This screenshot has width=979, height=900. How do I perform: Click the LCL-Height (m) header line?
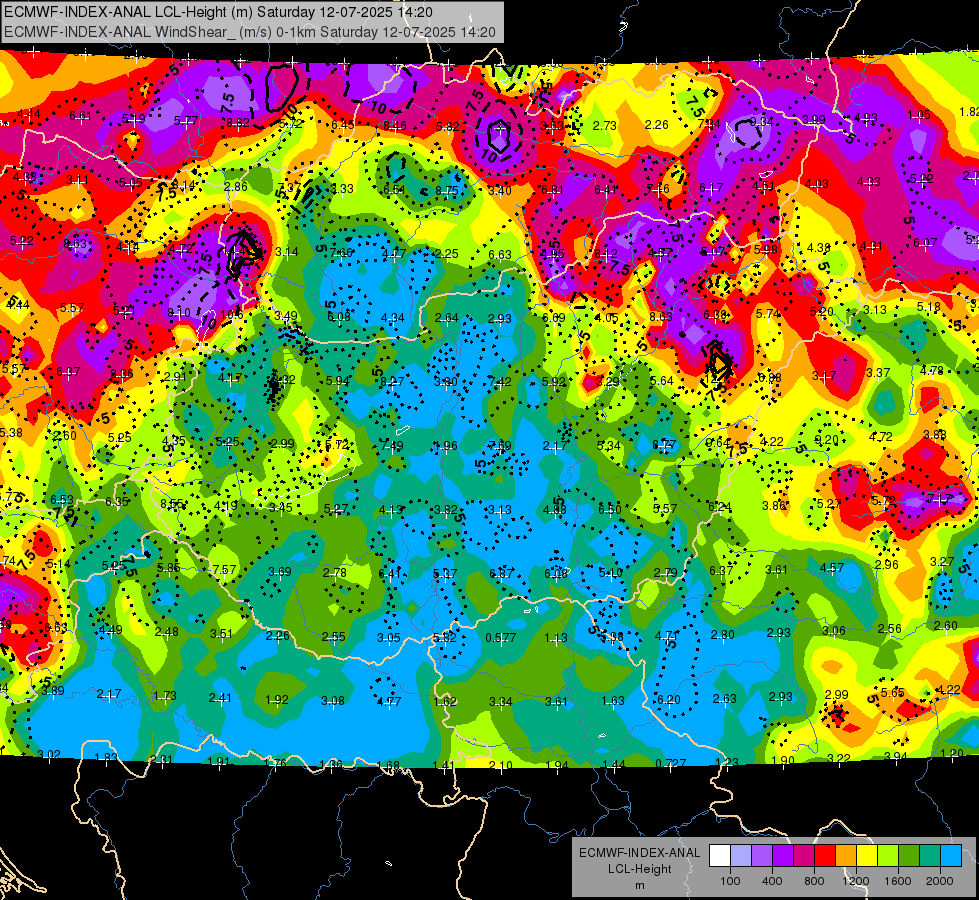[x=219, y=12]
